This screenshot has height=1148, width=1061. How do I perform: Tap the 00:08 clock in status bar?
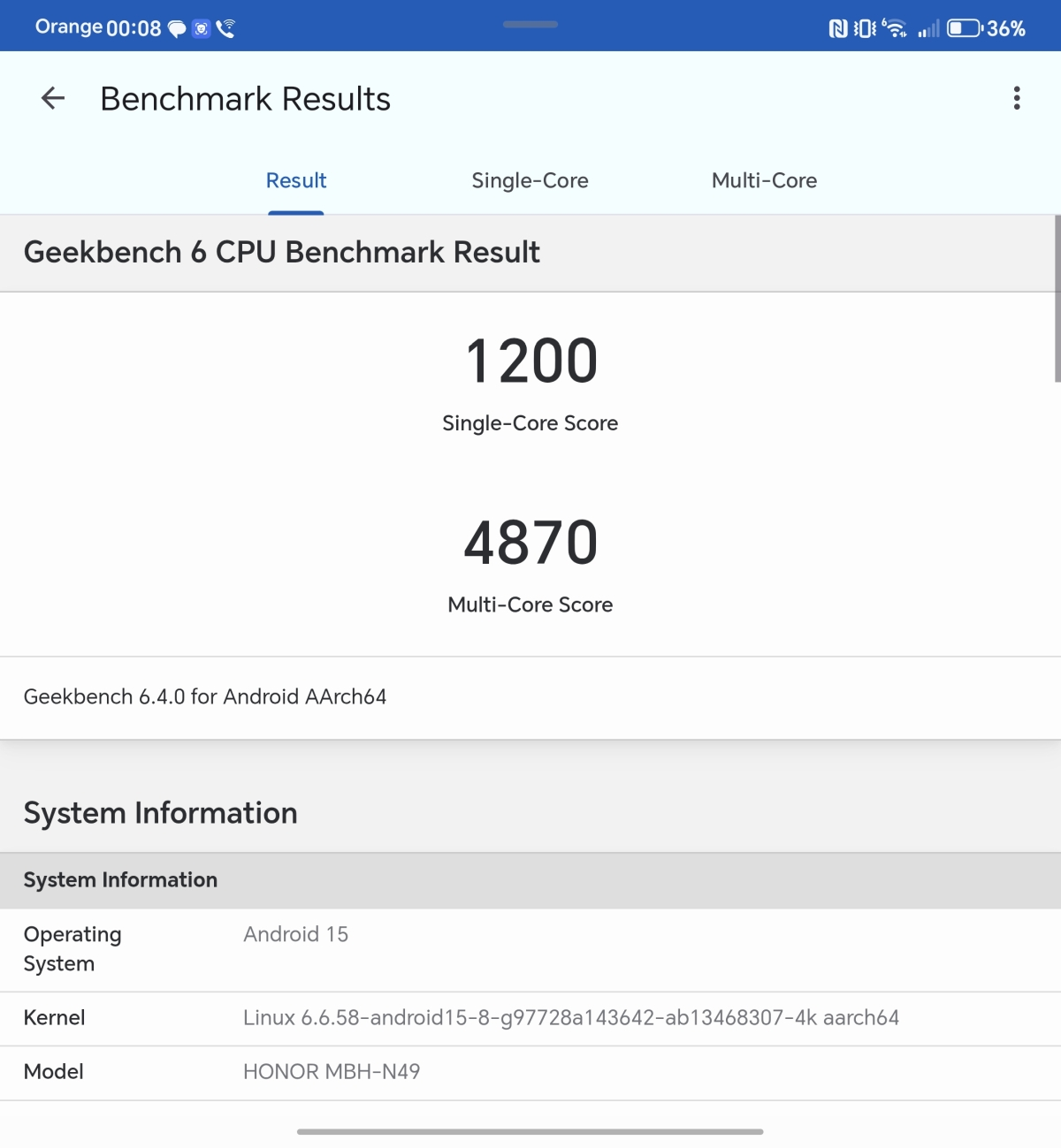click(x=134, y=28)
